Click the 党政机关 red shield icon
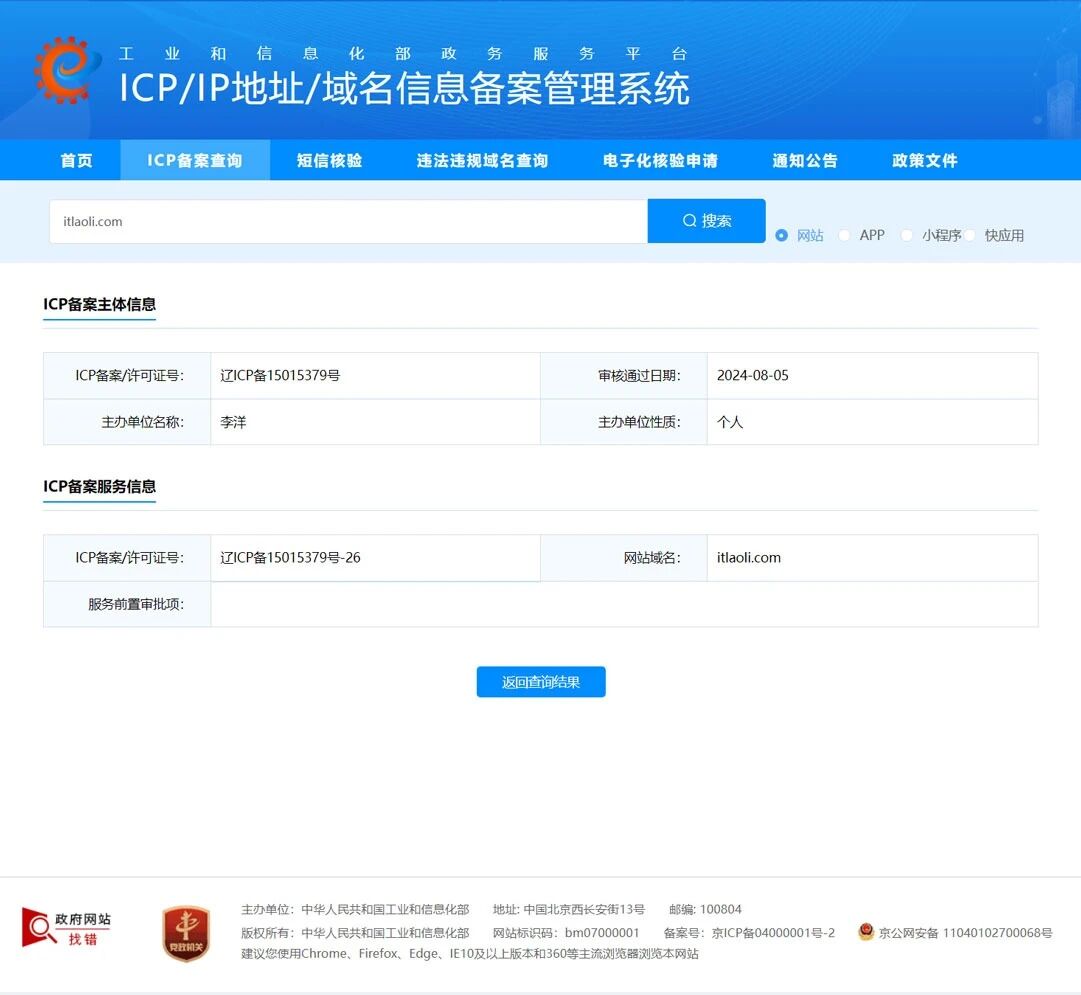Viewport: 1081px width, 995px height. 186,933
